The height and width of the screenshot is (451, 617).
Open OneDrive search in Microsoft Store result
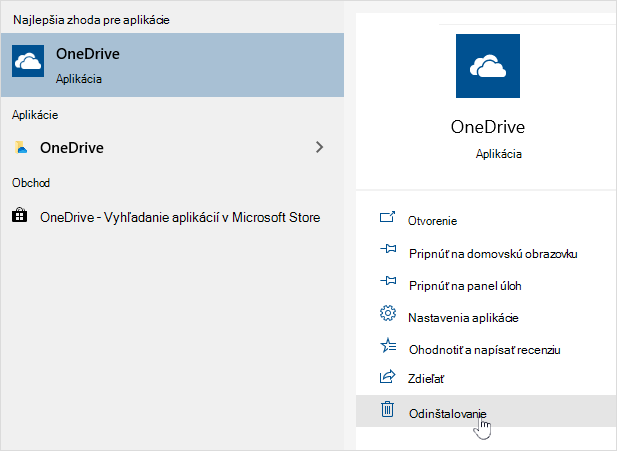(172, 217)
